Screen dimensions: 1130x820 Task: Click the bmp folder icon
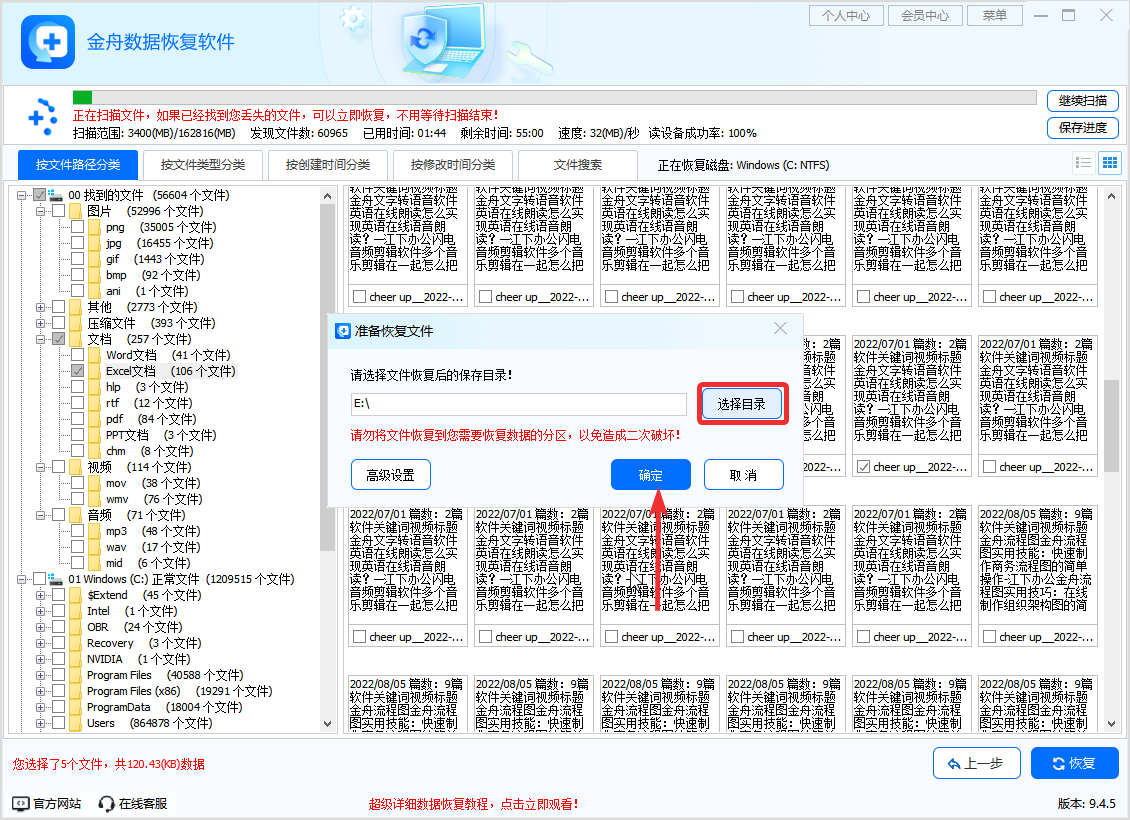click(x=94, y=275)
